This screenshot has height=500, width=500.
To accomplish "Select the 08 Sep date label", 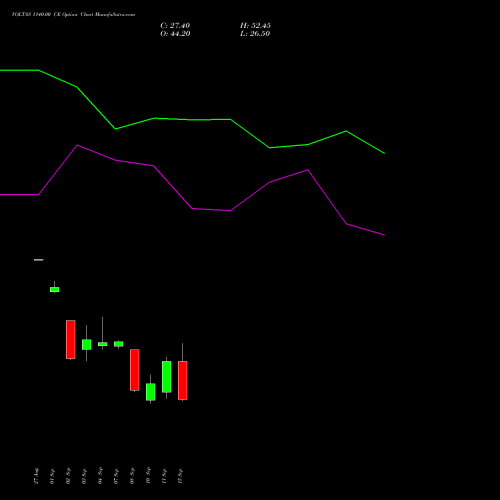I will click(132, 476).
